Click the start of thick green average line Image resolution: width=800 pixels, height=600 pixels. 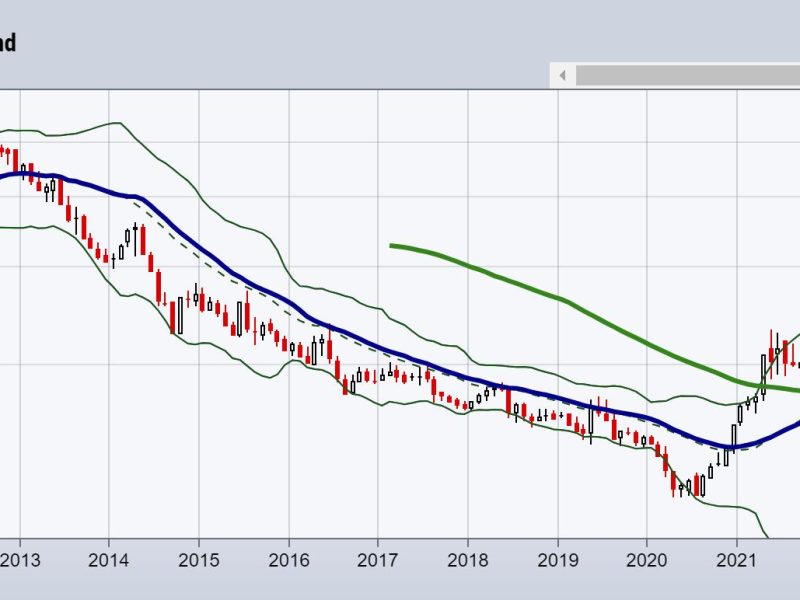(392, 245)
